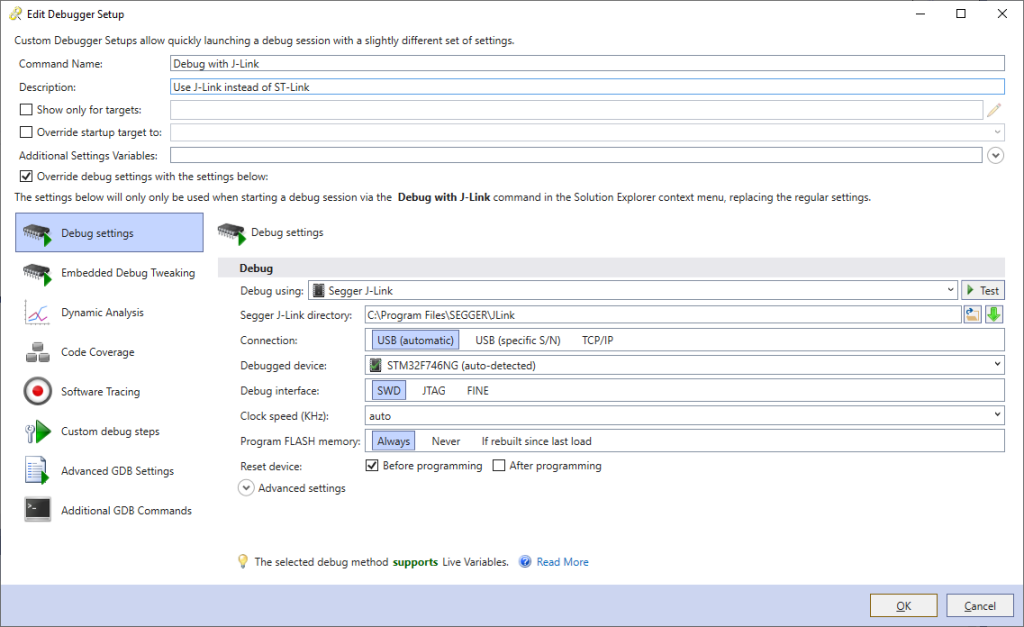
Task: Click the lightbulb hint icon
Action: pos(243,562)
